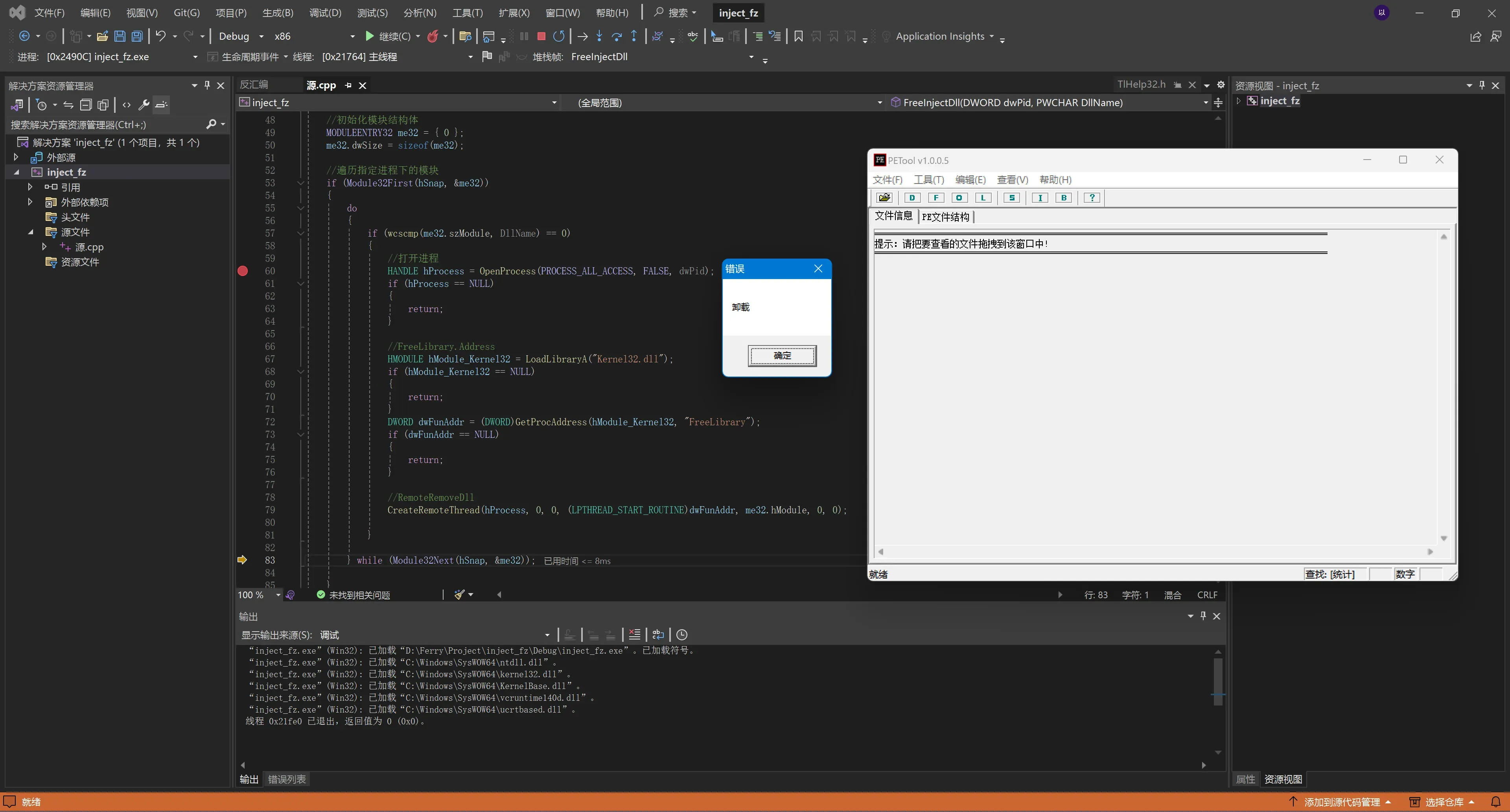Click the Restart debugging circular arrow icon

(559, 36)
